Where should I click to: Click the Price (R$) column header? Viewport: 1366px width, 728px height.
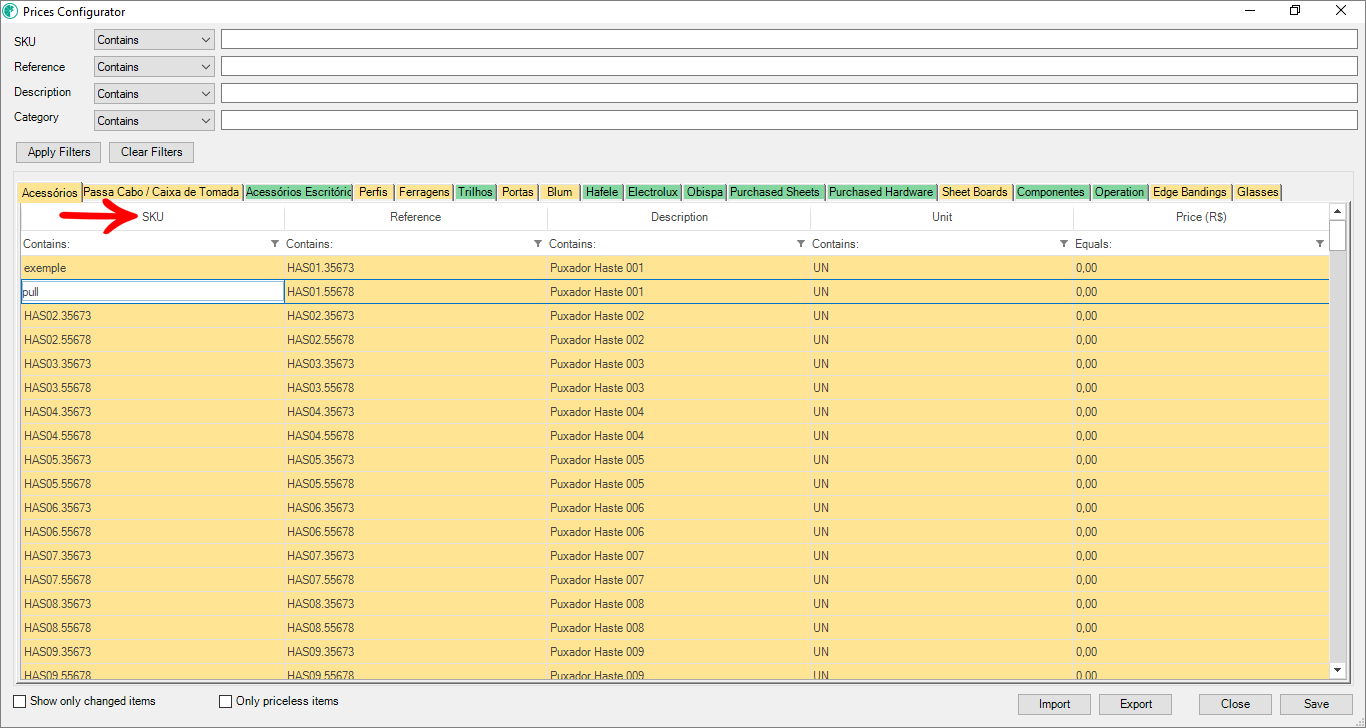1201,217
